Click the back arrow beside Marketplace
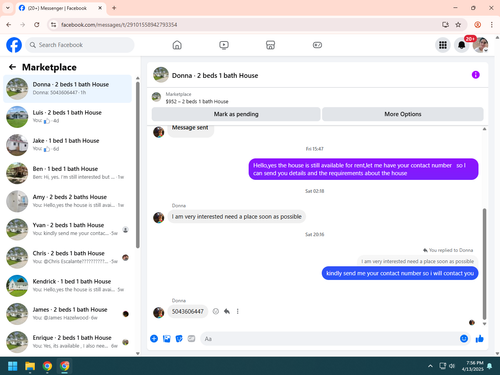Image resolution: width=500 pixels, height=375 pixels. pos(12,67)
